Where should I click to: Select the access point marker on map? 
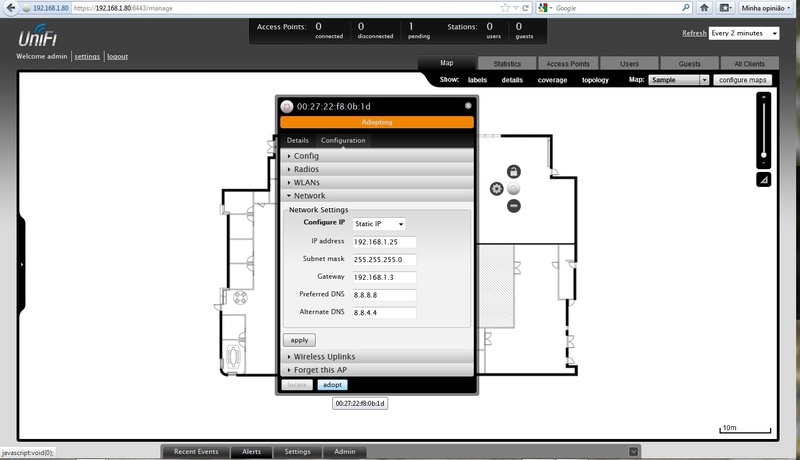point(514,189)
